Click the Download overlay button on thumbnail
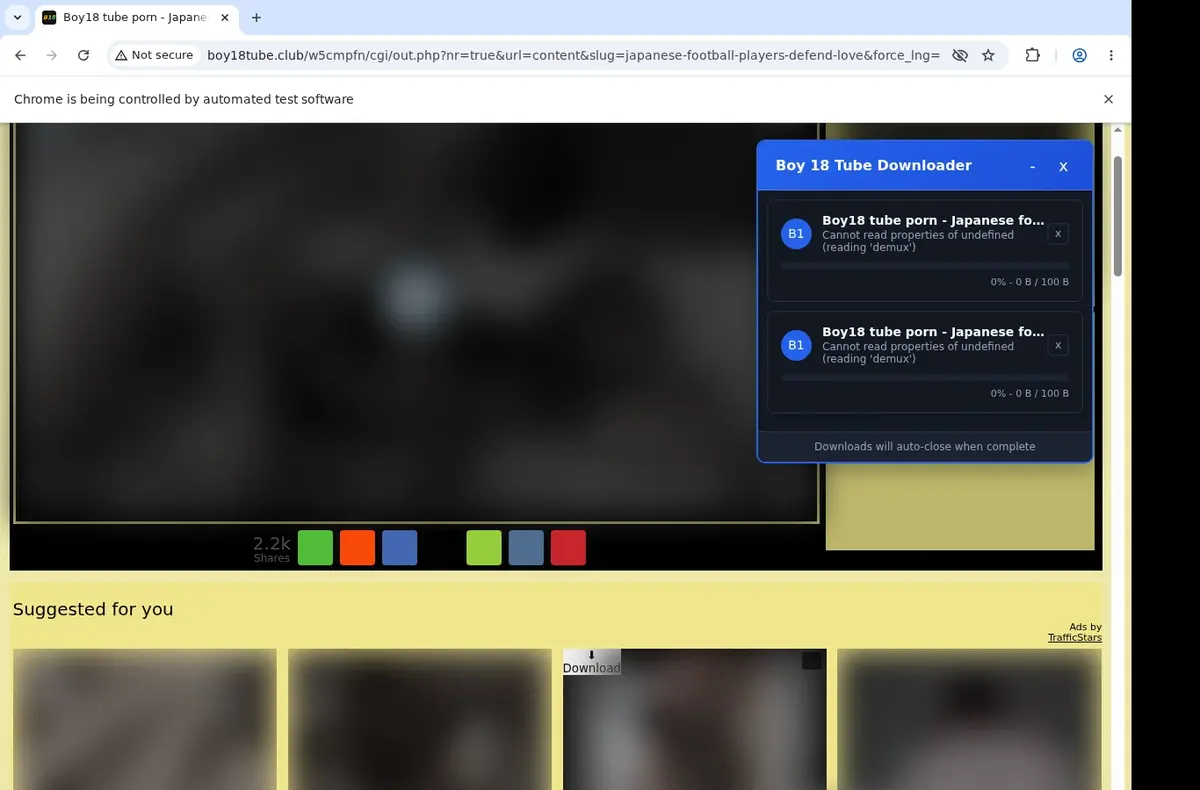The height and width of the screenshot is (790, 1200). coord(591,662)
